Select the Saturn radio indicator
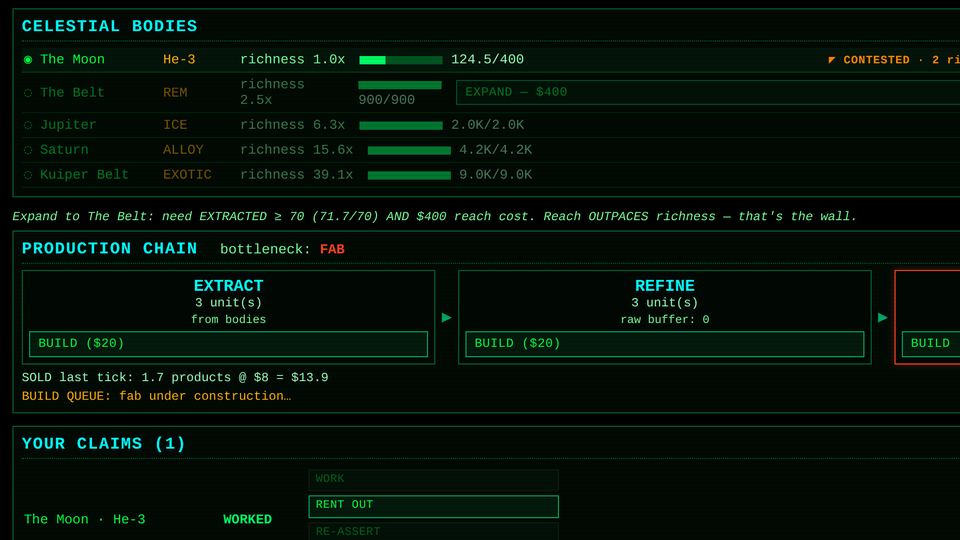This screenshot has width=960, height=540. point(28,150)
